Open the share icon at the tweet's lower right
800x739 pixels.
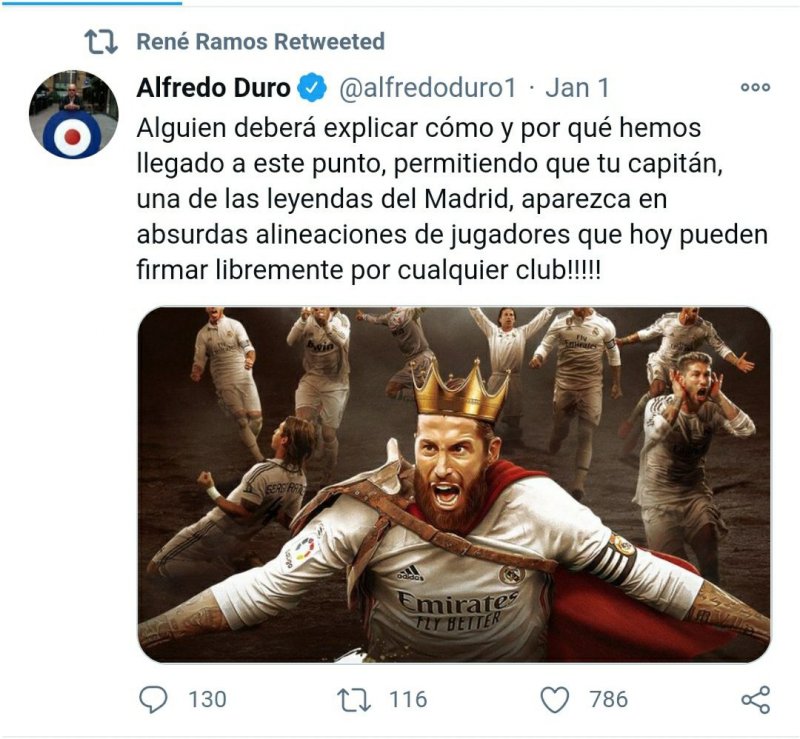point(756,700)
